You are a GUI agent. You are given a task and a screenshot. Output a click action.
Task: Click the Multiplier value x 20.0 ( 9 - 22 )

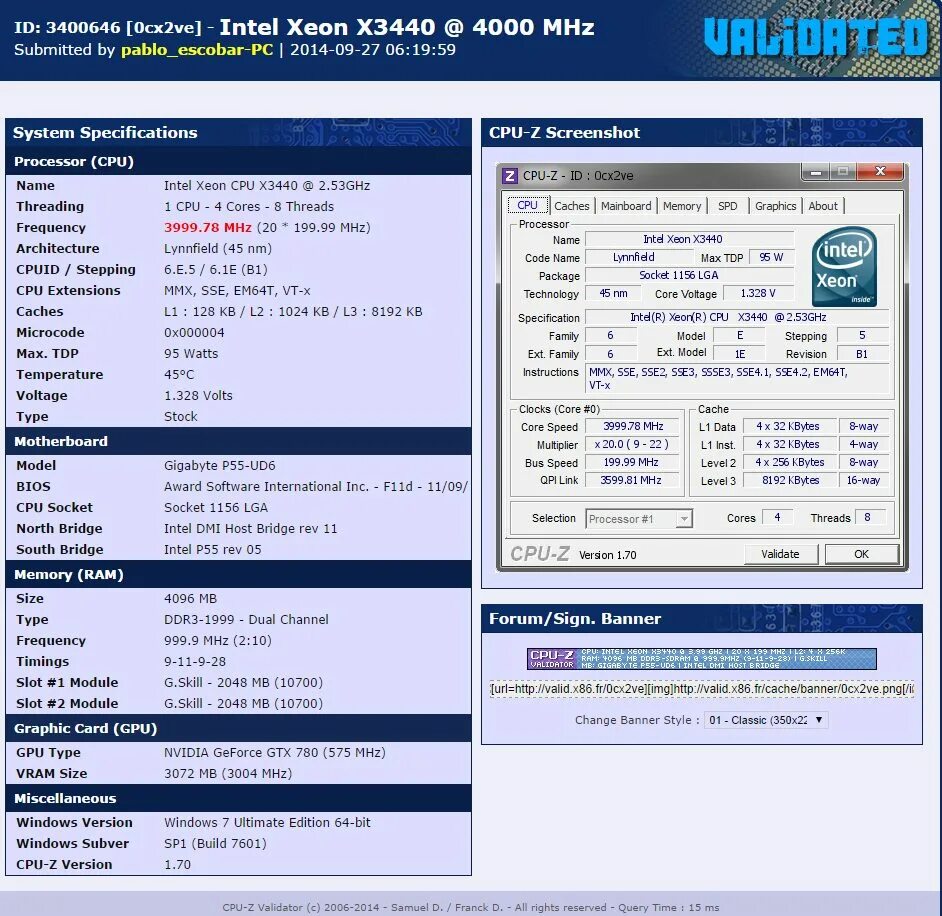(631, 444)
